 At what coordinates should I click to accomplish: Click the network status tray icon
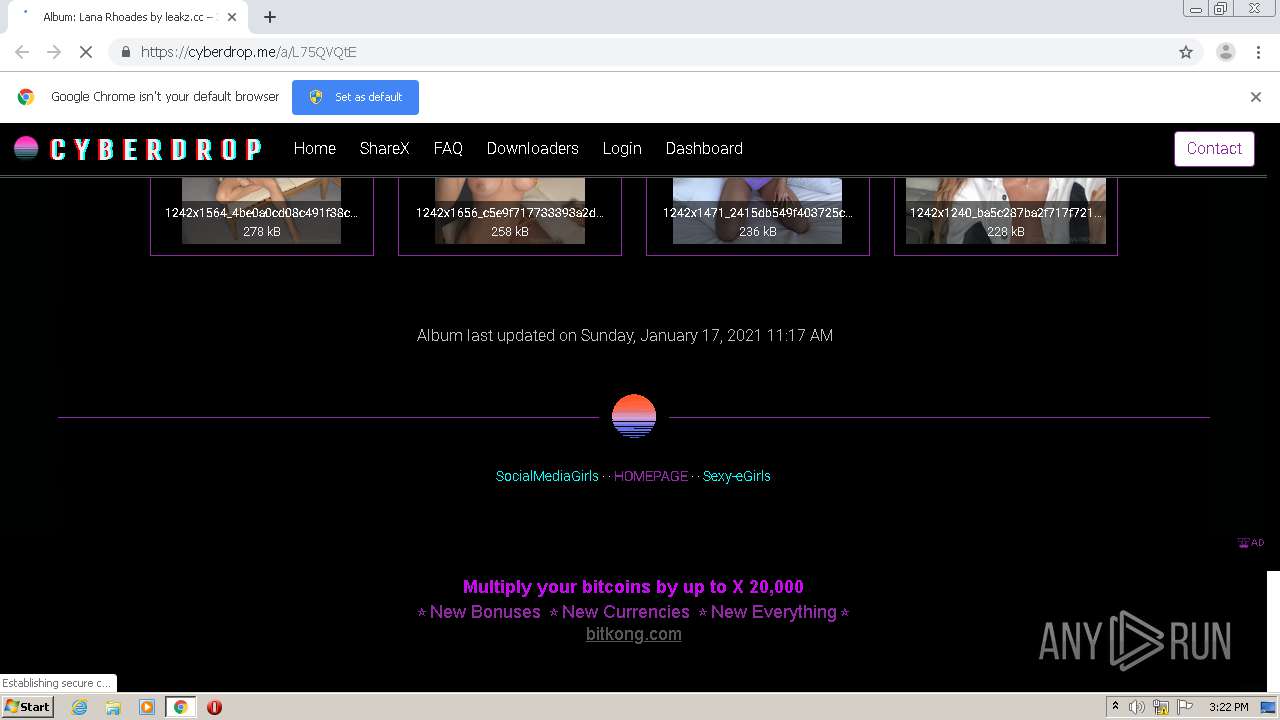point(1161,707)
